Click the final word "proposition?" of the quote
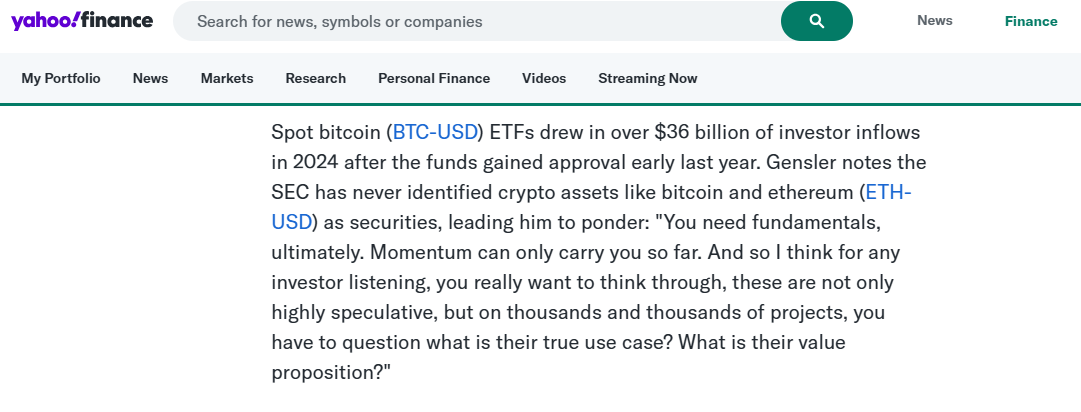Viewport: 1081px width, 412px height. pos(332,373)
